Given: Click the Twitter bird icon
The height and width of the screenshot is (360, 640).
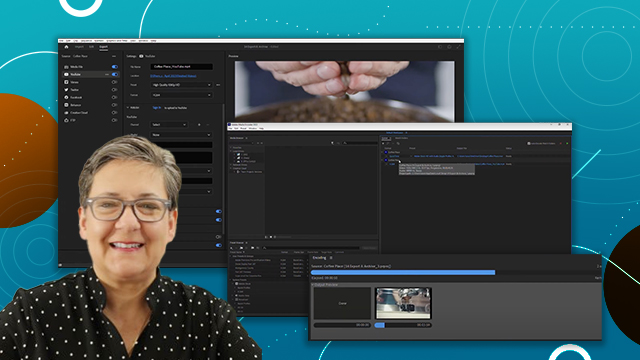Looking at the screenshot, I should (x=66, y=90).
